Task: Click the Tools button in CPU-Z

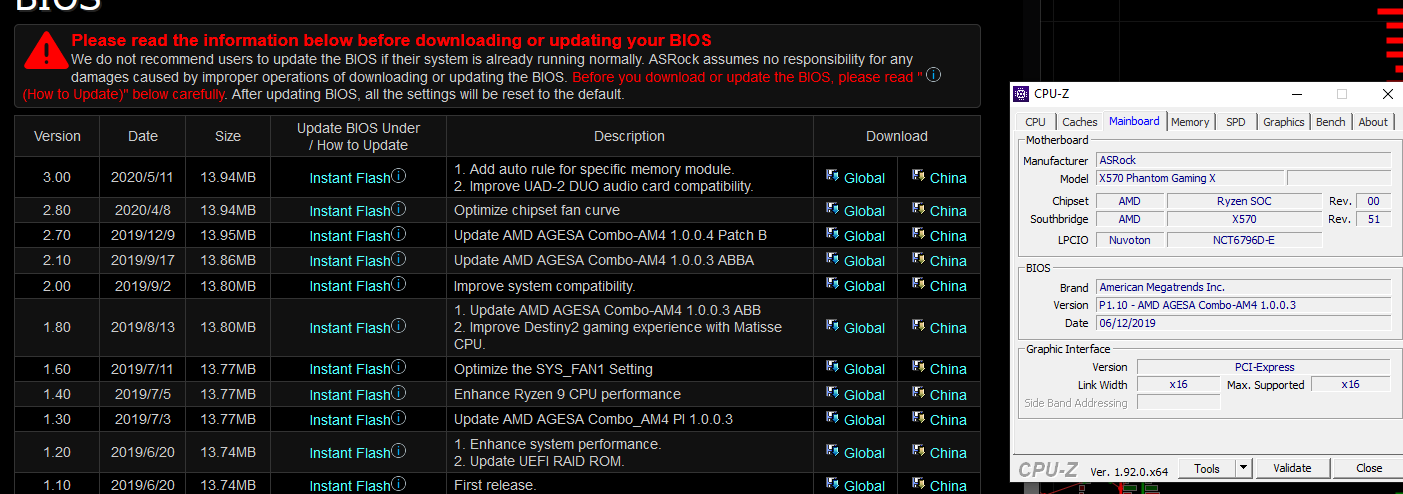Action: click(1207, 468)
